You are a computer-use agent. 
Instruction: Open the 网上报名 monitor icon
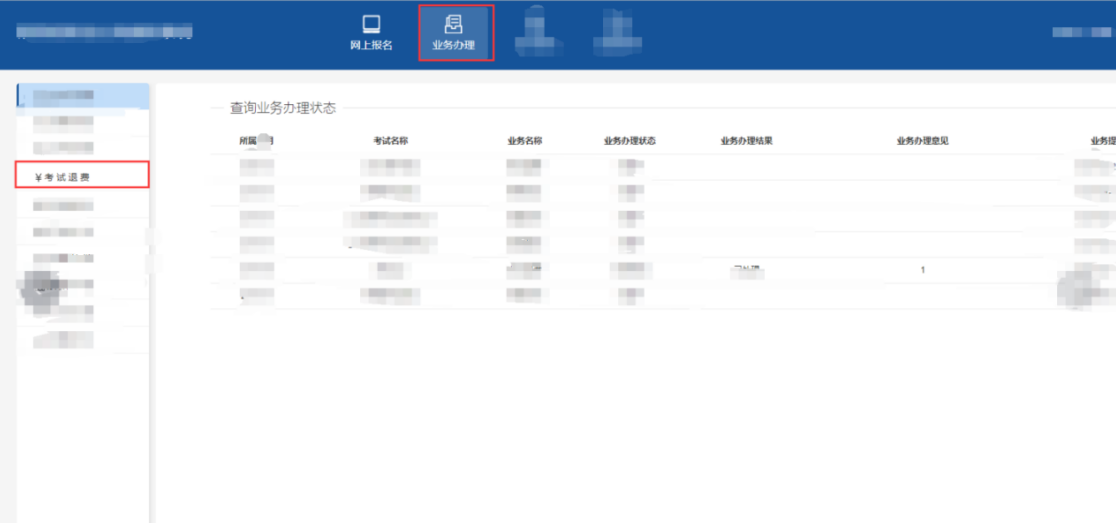pyautogui.click(x=371, y=26)
